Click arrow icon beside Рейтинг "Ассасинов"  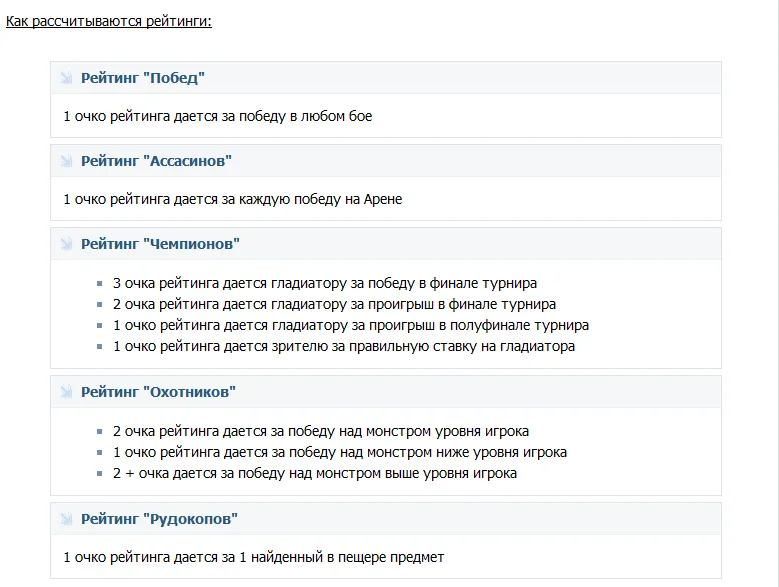click(66, 161)
